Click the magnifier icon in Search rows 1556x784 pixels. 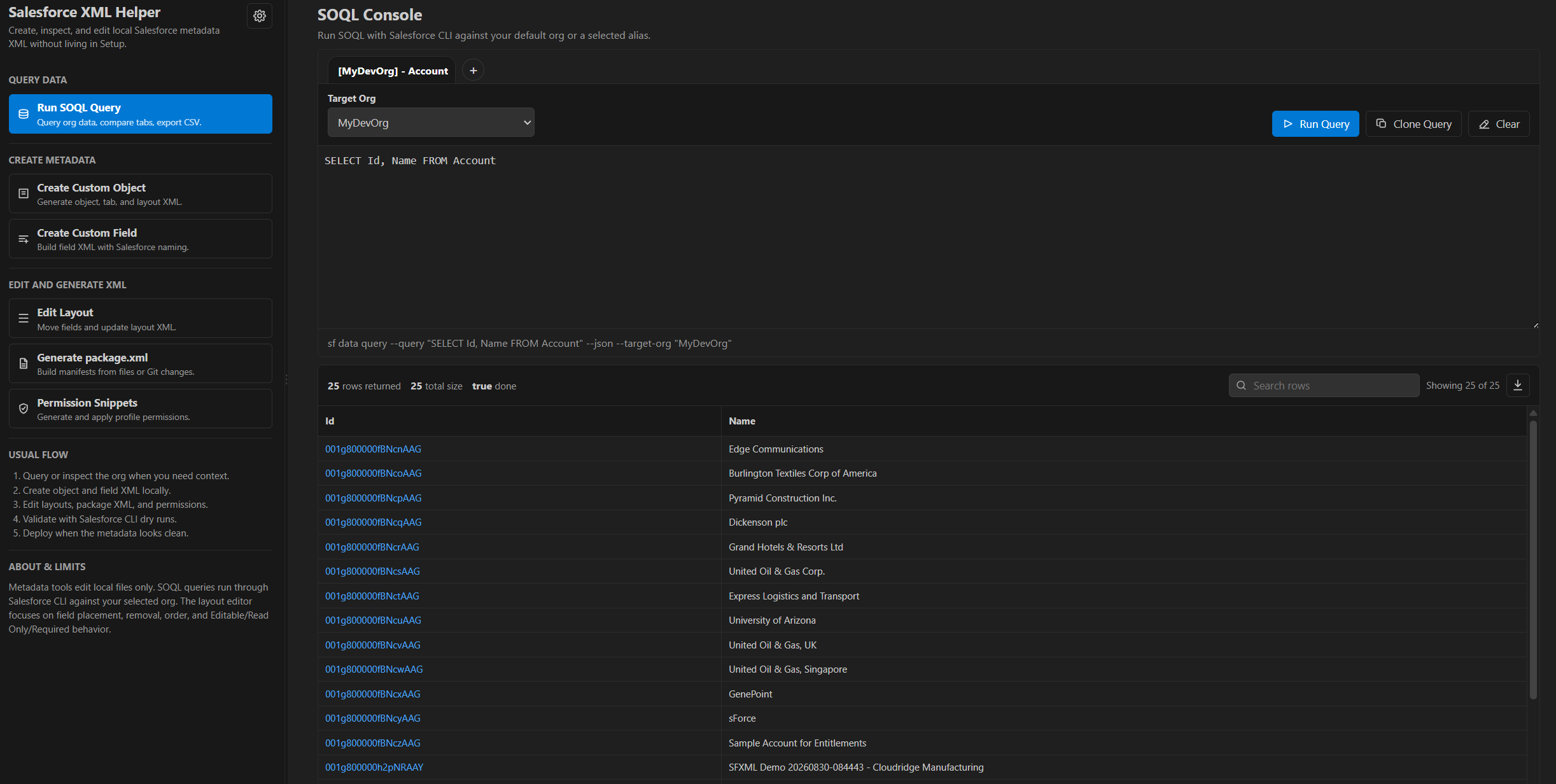click(x=1241, y=386)
